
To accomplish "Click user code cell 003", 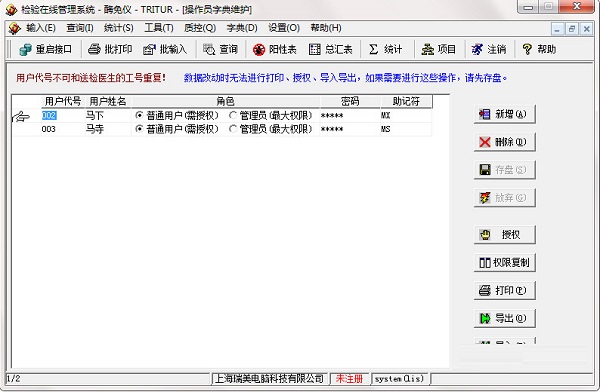I will tap(62, 129).
